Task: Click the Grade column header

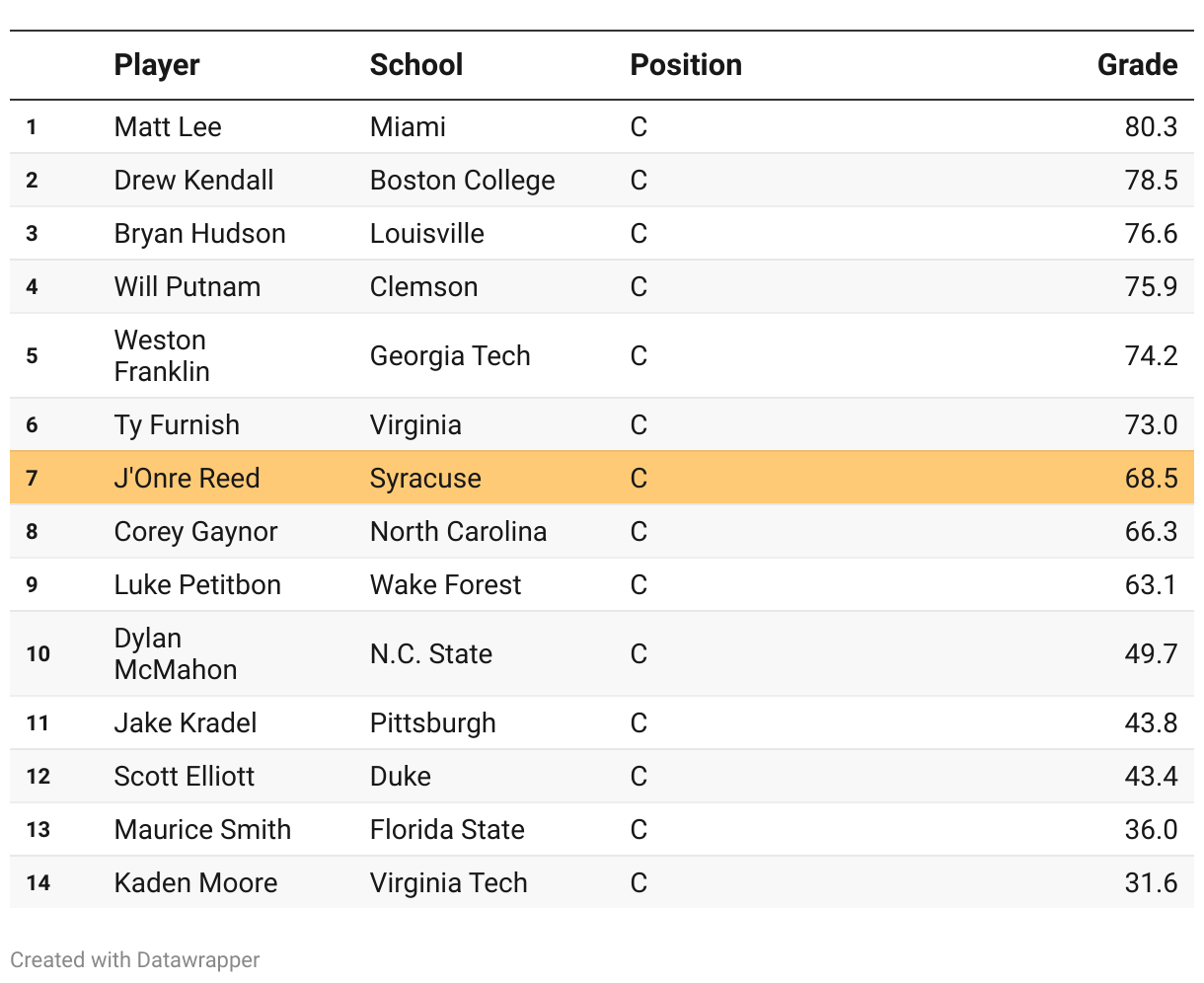Action: click(x=1137, y=65)
